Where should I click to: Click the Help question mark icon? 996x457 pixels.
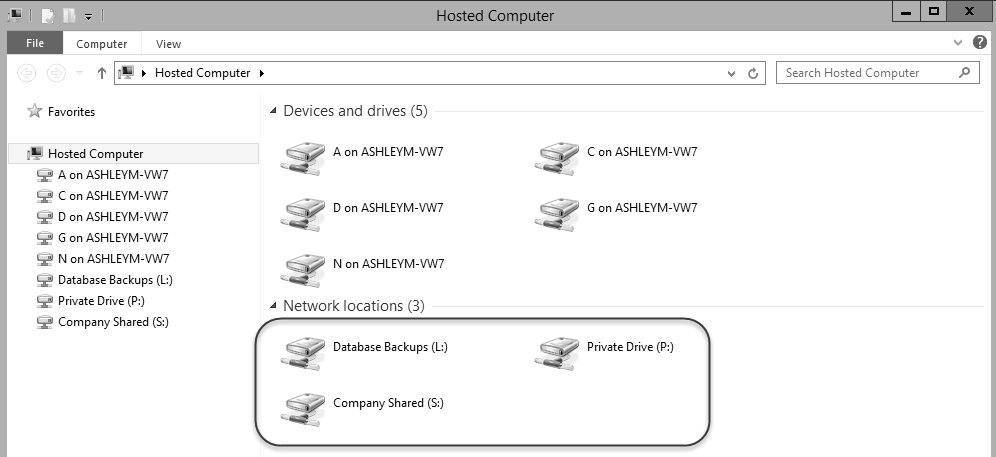tap(979, 43)
